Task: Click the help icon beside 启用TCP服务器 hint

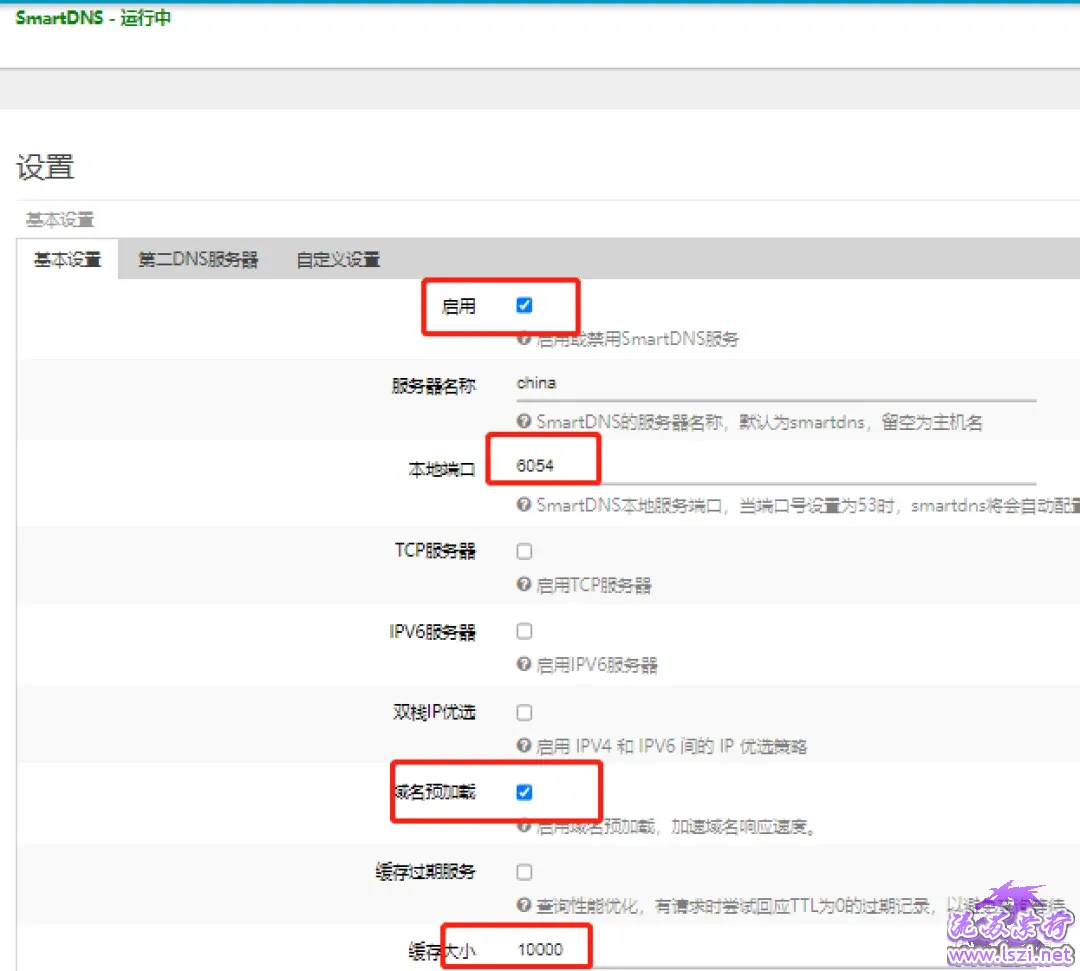Action: (x=523, y=585)
